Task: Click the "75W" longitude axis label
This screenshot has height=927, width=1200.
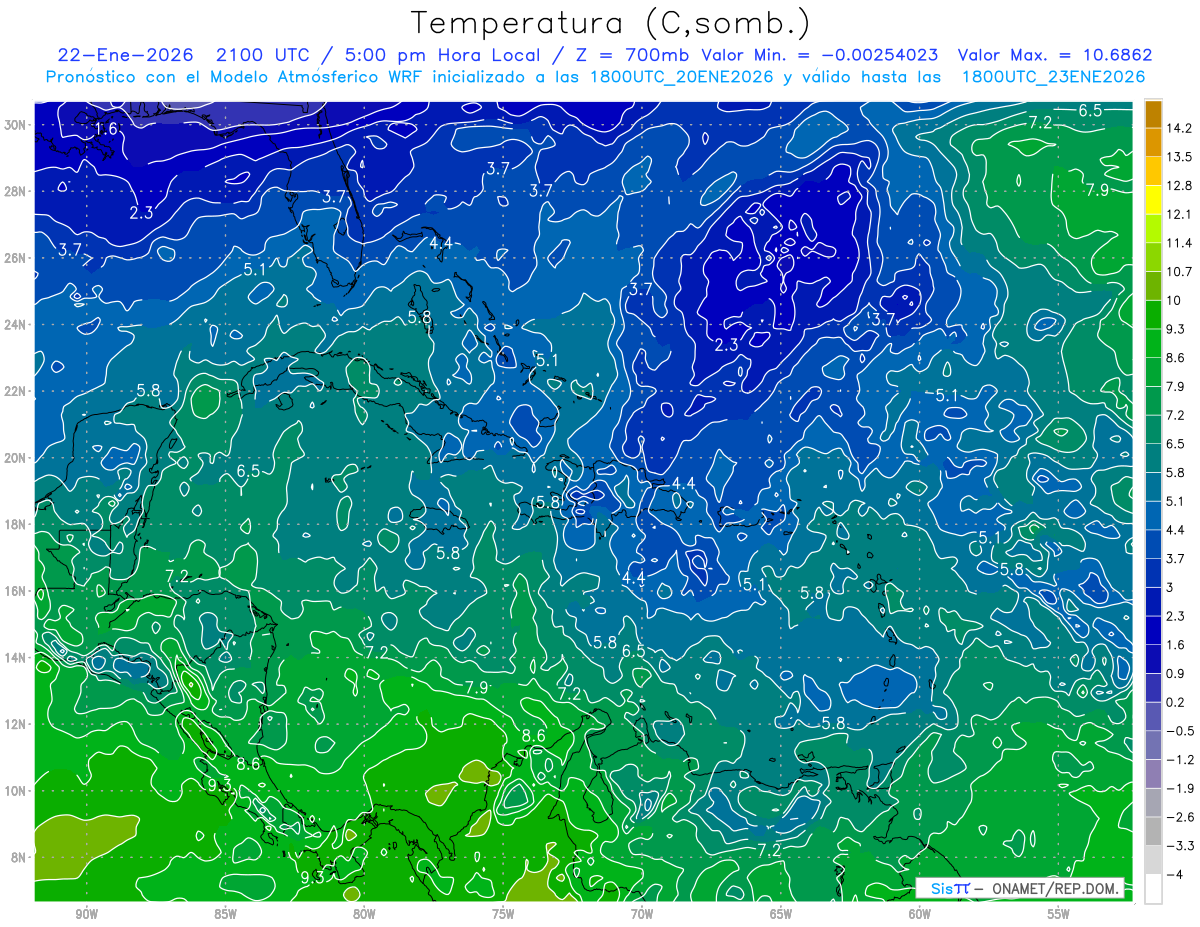Action: coord(503,913)
